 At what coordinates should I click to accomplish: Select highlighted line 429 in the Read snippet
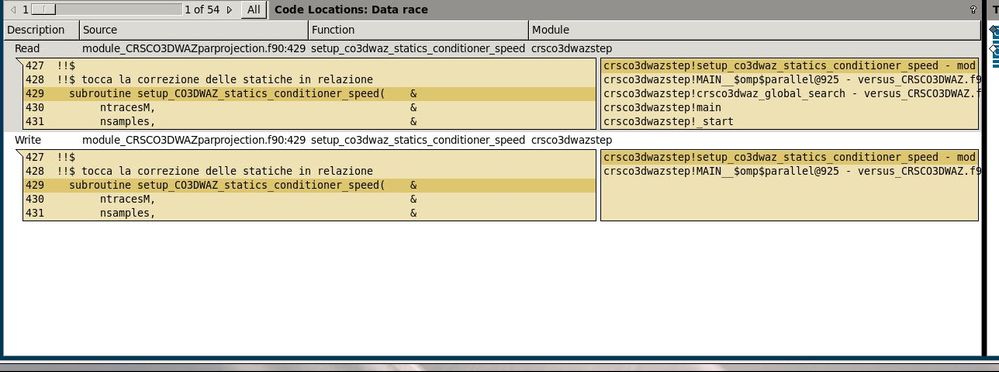[310, 94]
